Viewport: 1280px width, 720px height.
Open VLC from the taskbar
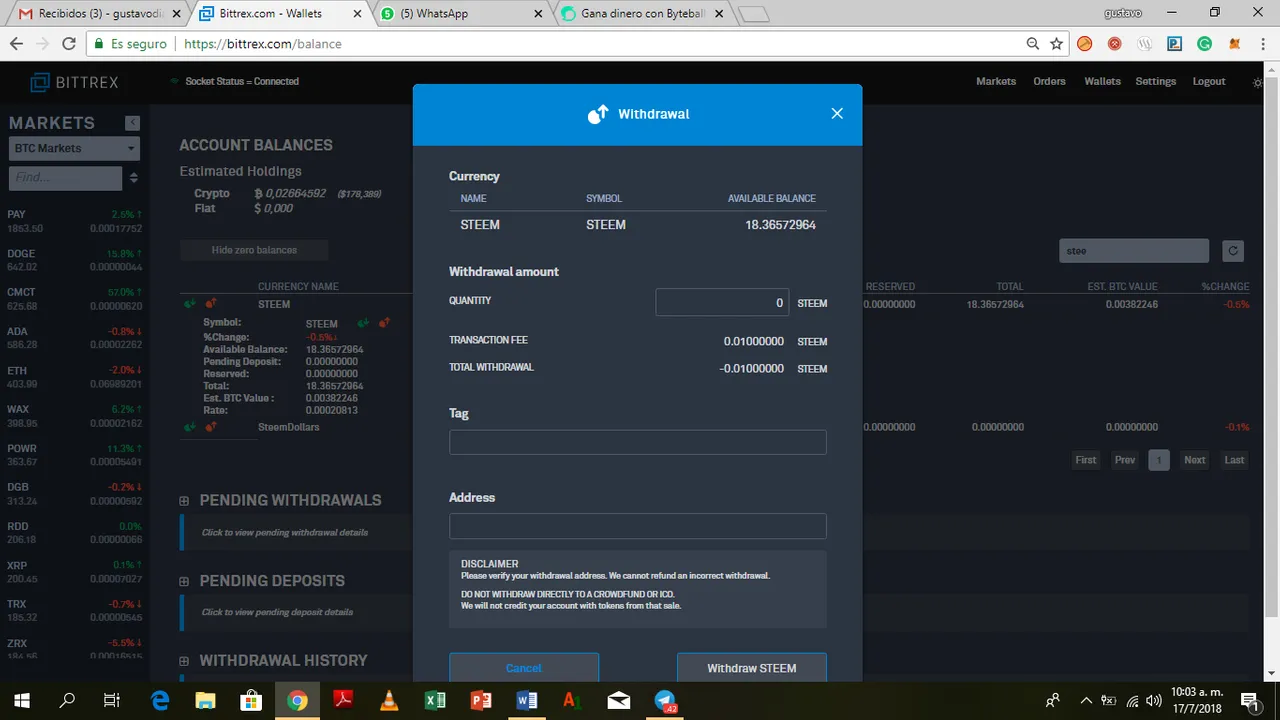tap(389, 700)
